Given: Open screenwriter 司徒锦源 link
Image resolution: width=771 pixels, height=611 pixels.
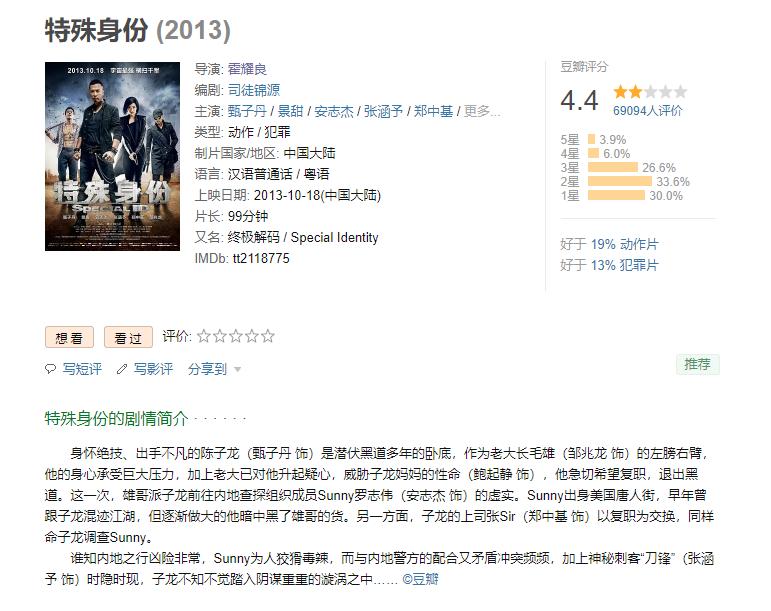Looking at the screenshot, I should [x=254, y=90].
